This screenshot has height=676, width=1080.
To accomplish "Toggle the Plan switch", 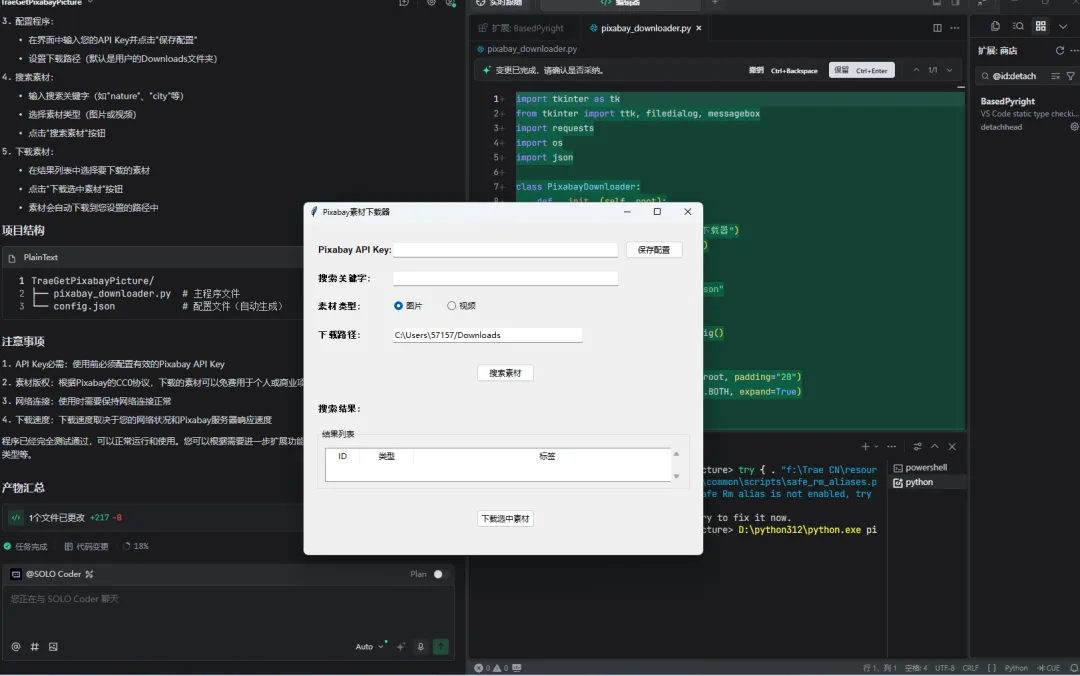I will (x=440, y=574).
